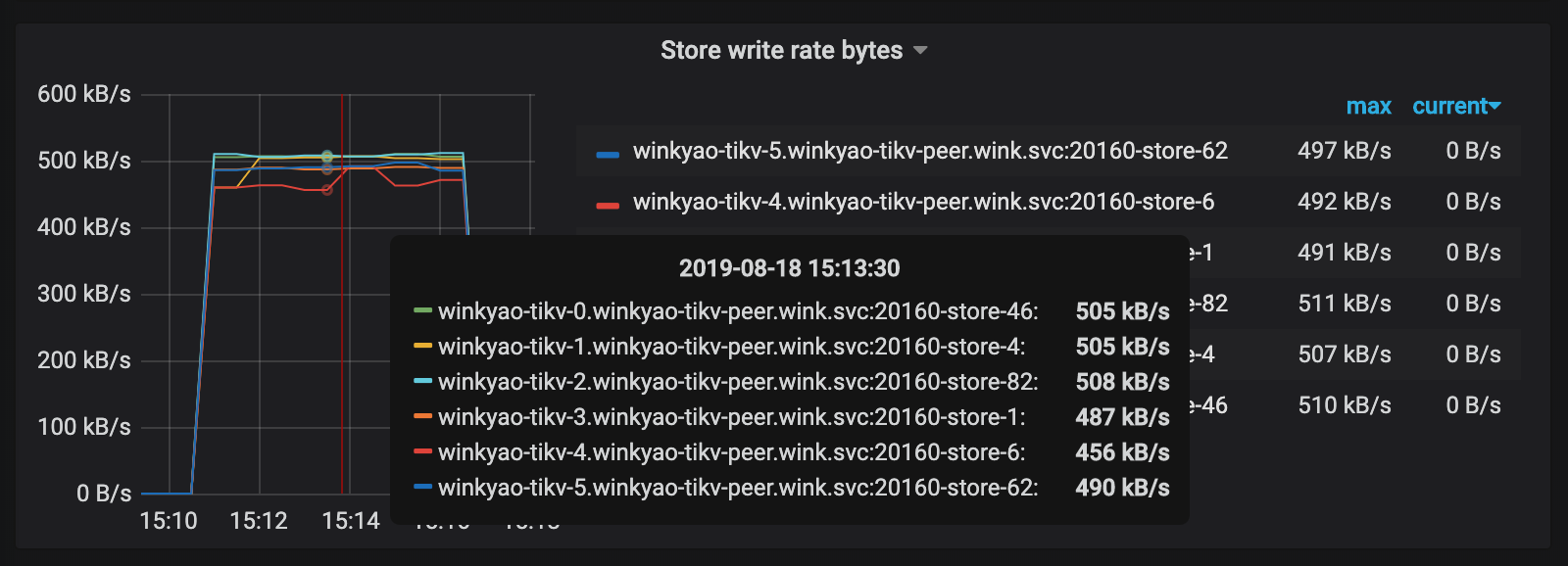Open blue color swatch for winkyao-tikv-5 legend
This screenshot has height=566, width=1568.
608,153
